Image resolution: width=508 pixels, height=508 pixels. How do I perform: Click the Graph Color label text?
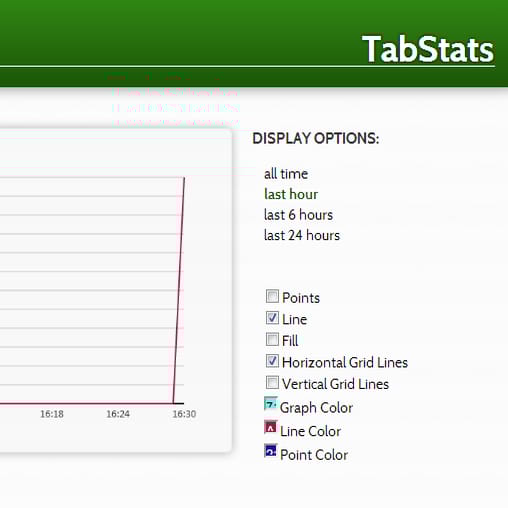click(x=316, y=408)
